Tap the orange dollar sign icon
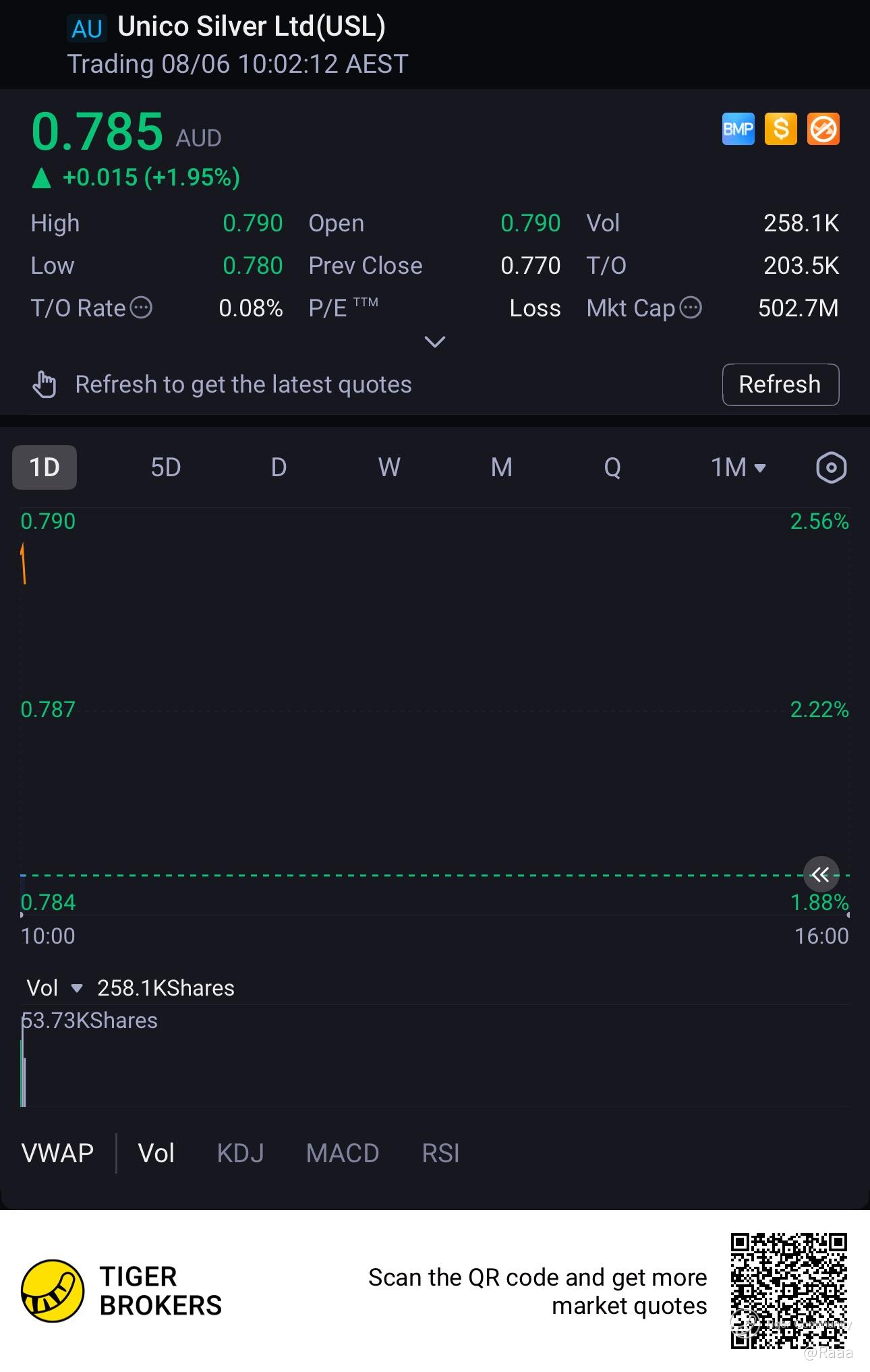Image resolution: width=870 pixels, height=1372 pixels. click(x=780, y=129)
